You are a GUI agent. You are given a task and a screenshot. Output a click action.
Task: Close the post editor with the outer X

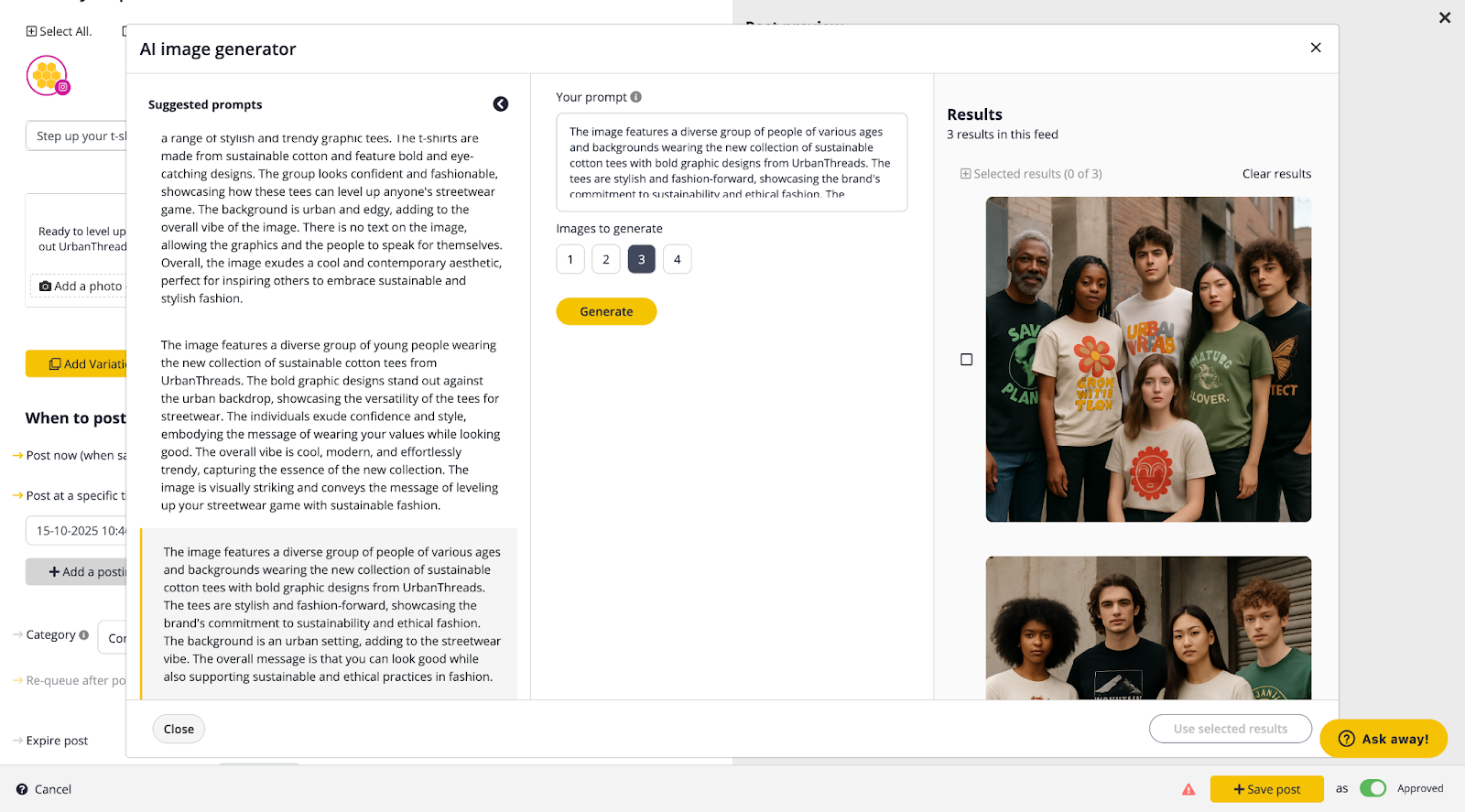(1445, 17)
